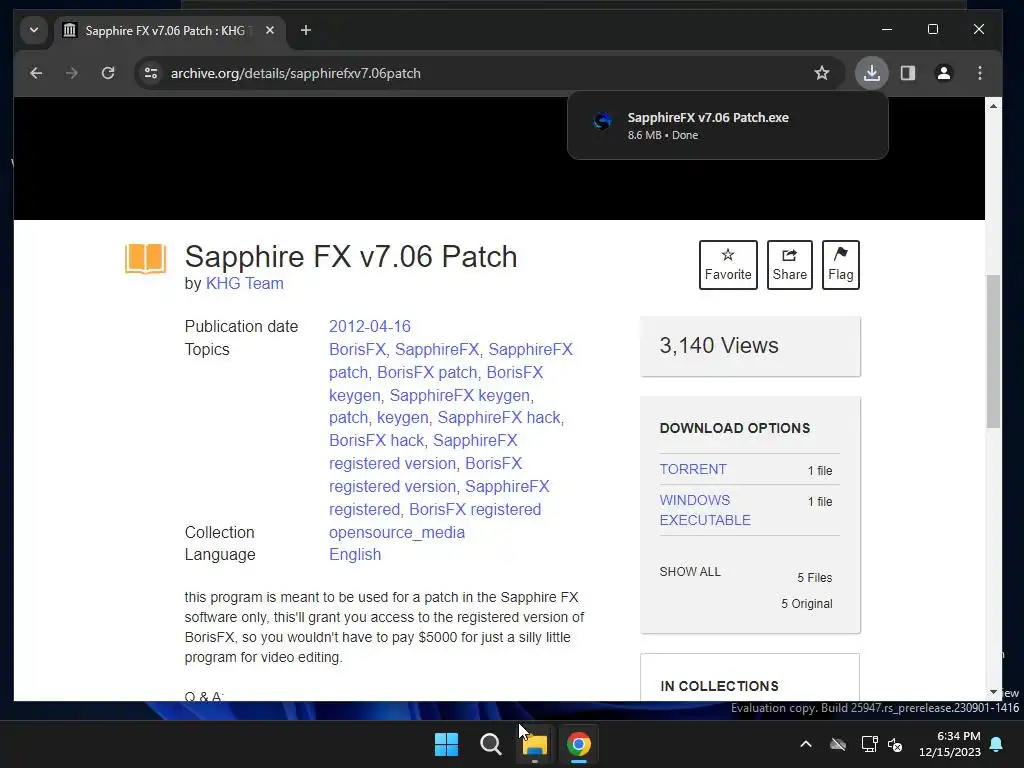
Task: Open the SapphireFX hack topic link
Action: [x=499, y=417]
